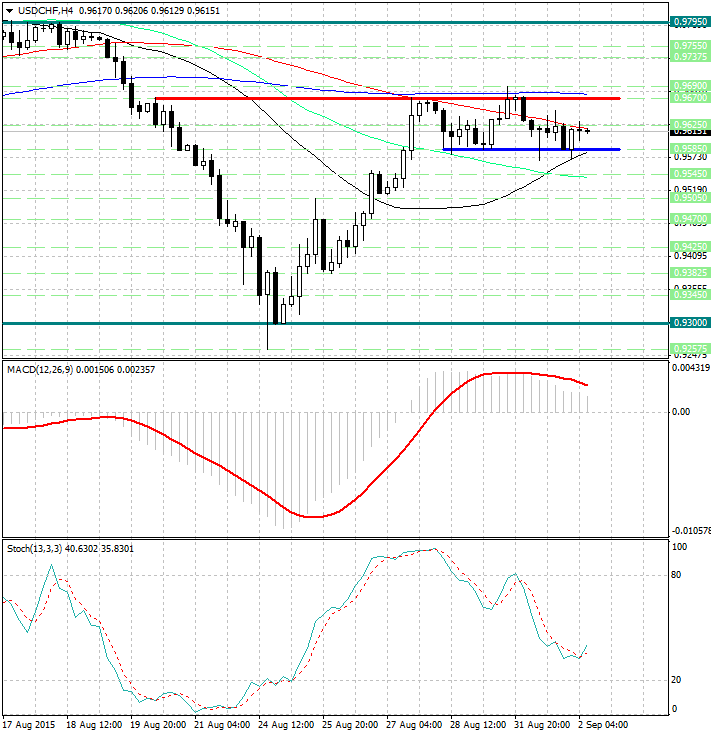This screenshot has height=733, width=711.
Task: Select the 24 Aug 12:00 time label
Action: [x=283, y=723]
